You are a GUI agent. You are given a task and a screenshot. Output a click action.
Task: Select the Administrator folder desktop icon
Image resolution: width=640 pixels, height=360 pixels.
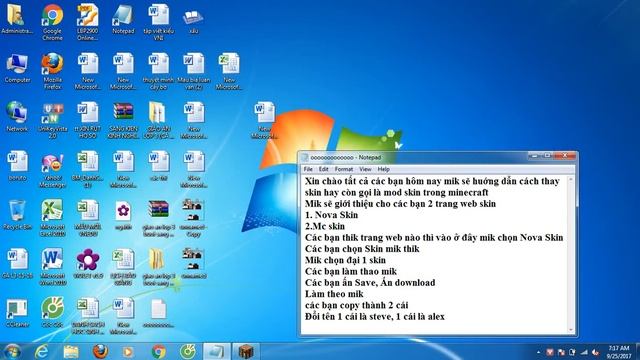17,20
